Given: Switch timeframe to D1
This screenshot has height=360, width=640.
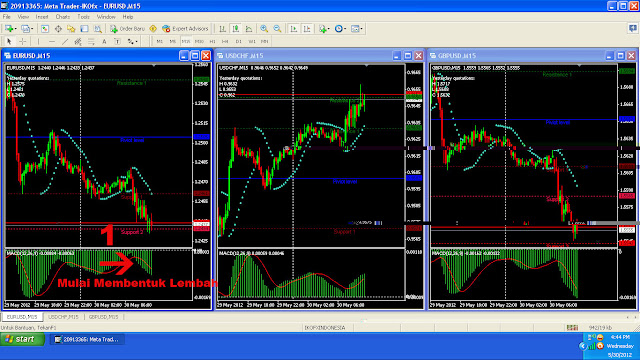Looking at the screenshot, I should coord(238,41).
